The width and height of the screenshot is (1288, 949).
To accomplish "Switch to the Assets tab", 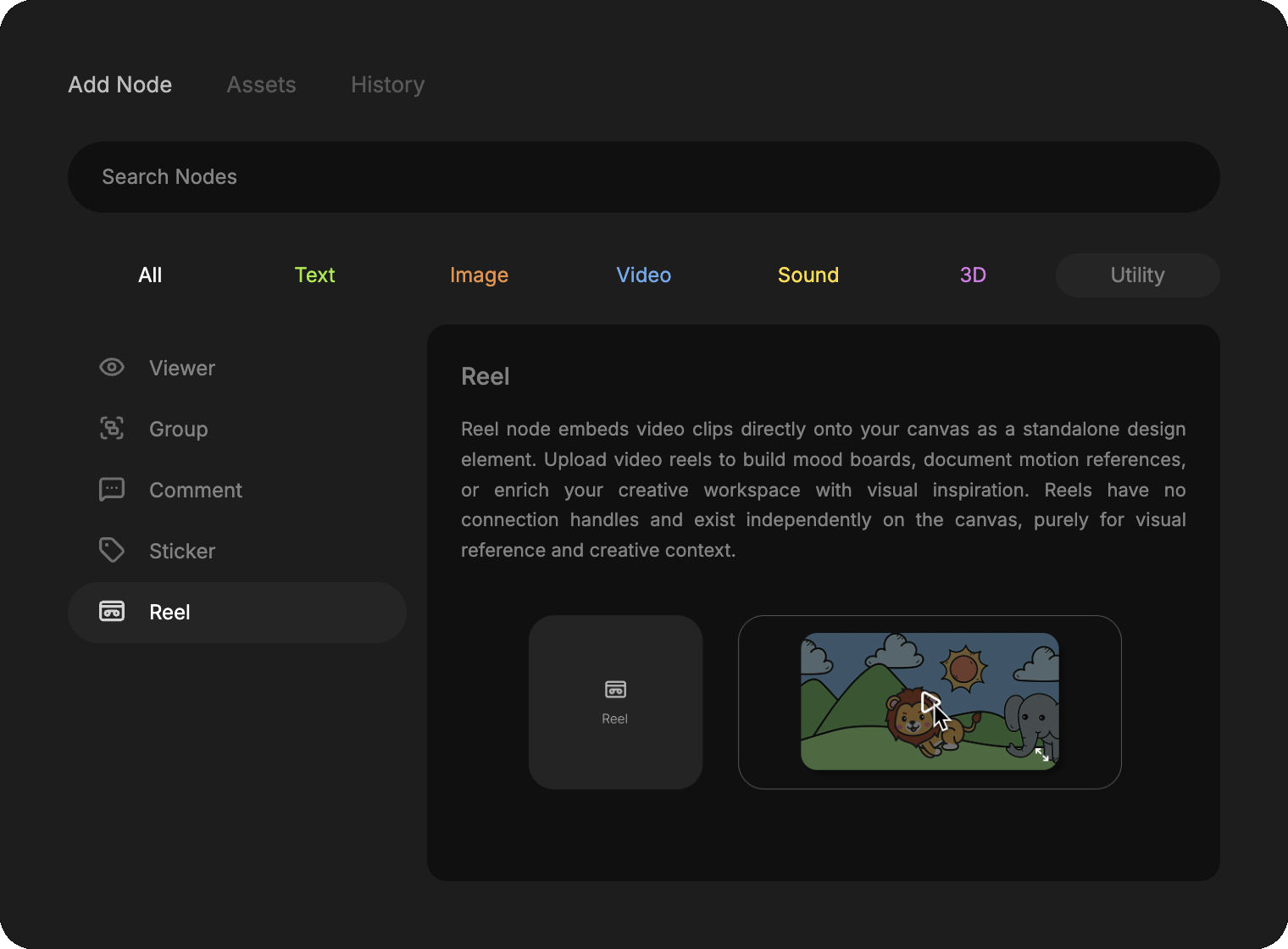I will pos(261,85).
